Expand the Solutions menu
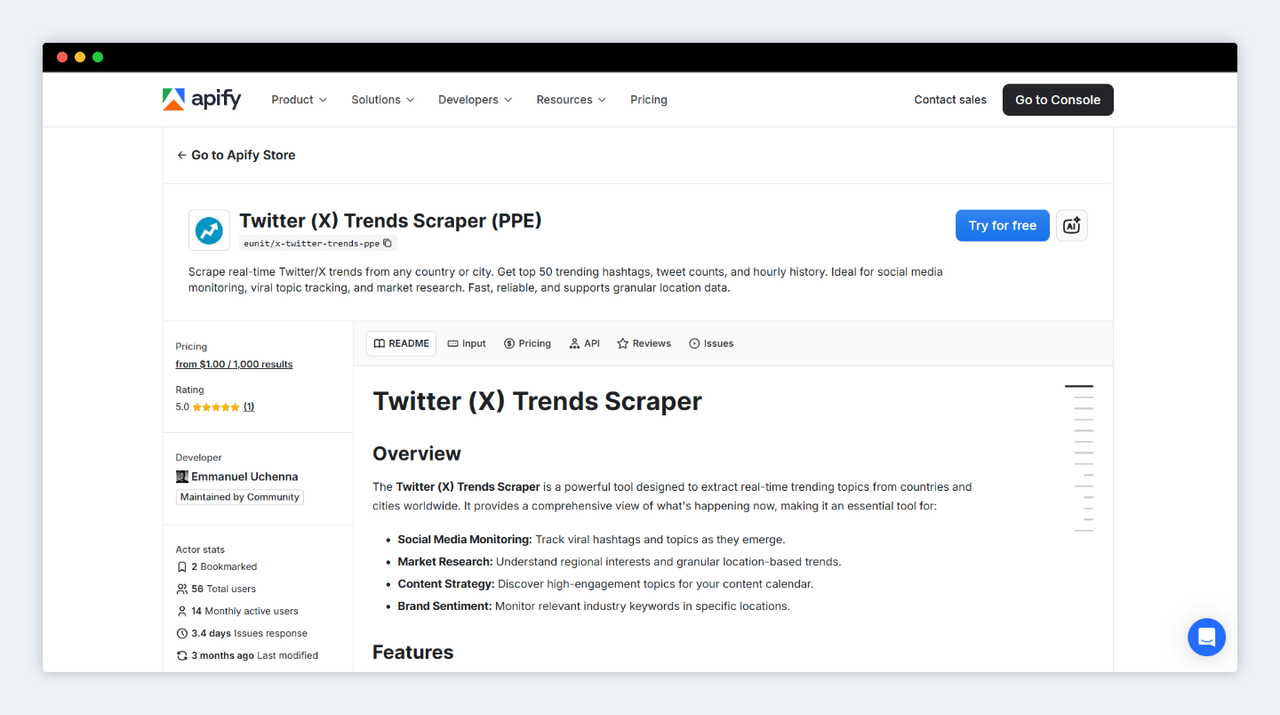 [383, 100]
